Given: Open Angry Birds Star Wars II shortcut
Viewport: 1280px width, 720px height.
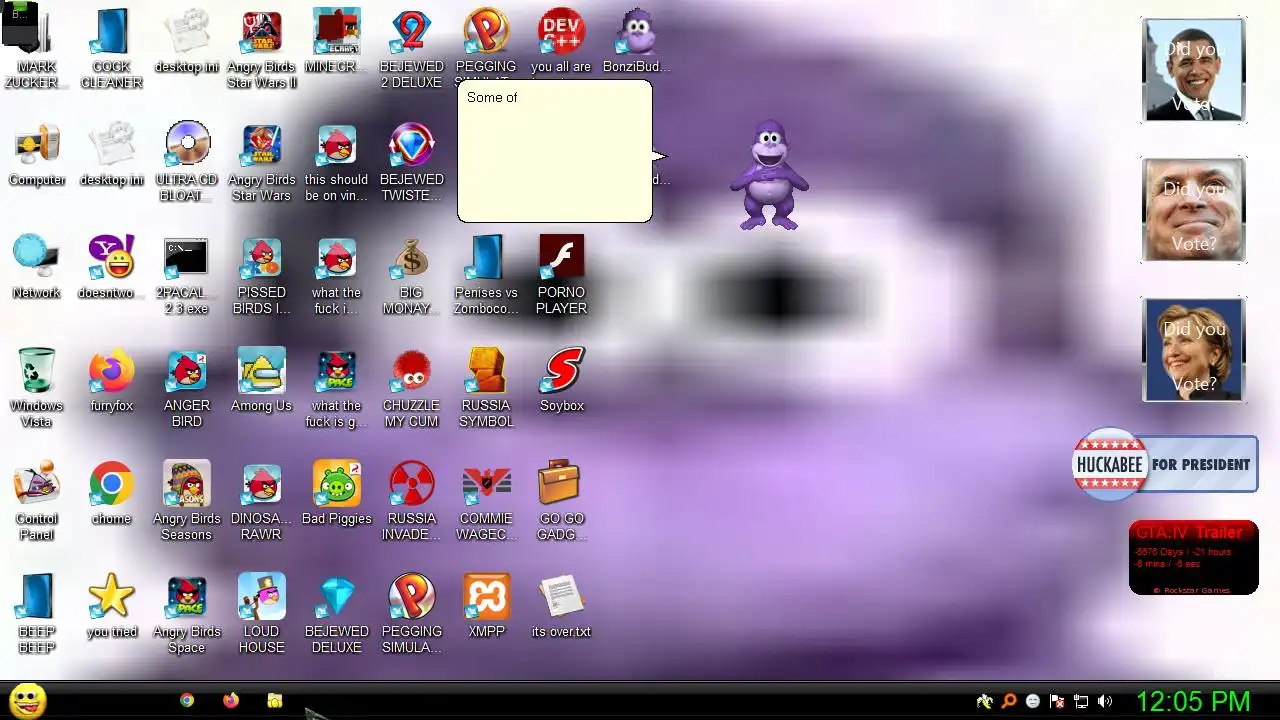Looking at the screenshot, I should pos(261,48).
